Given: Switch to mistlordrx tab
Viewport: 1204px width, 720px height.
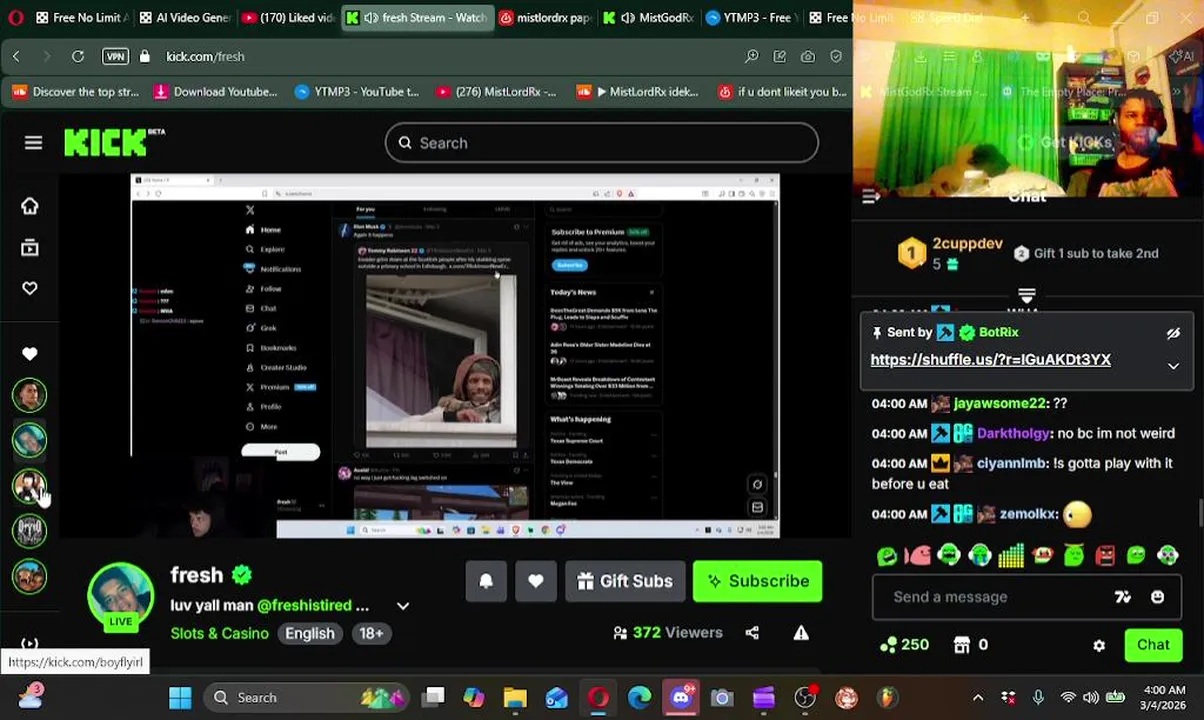Looking at the screenshot, I should 545,18.
